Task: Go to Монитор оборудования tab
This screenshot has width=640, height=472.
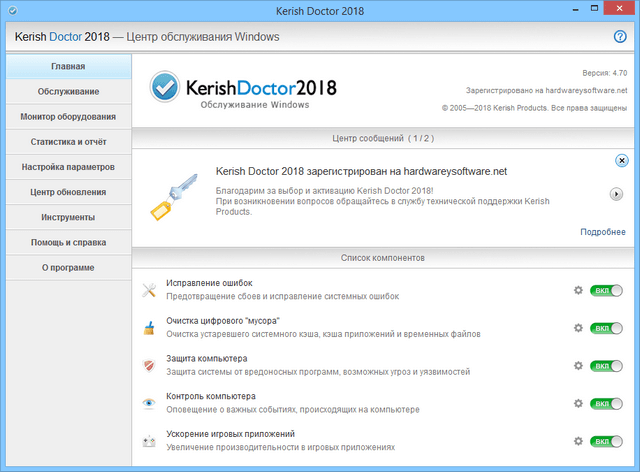Action: pyautogui.click(x=68, y=117)
